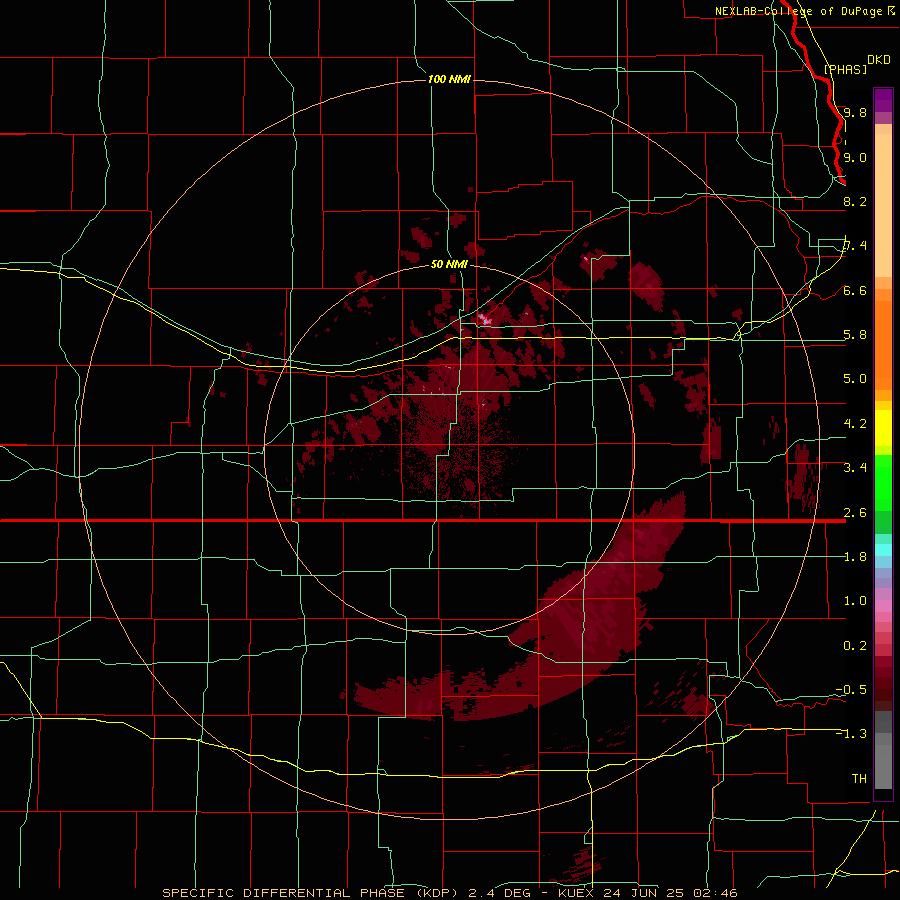Click the 4.2 legend value
This screenshot has height=900, width=900.
coord(855,424)
